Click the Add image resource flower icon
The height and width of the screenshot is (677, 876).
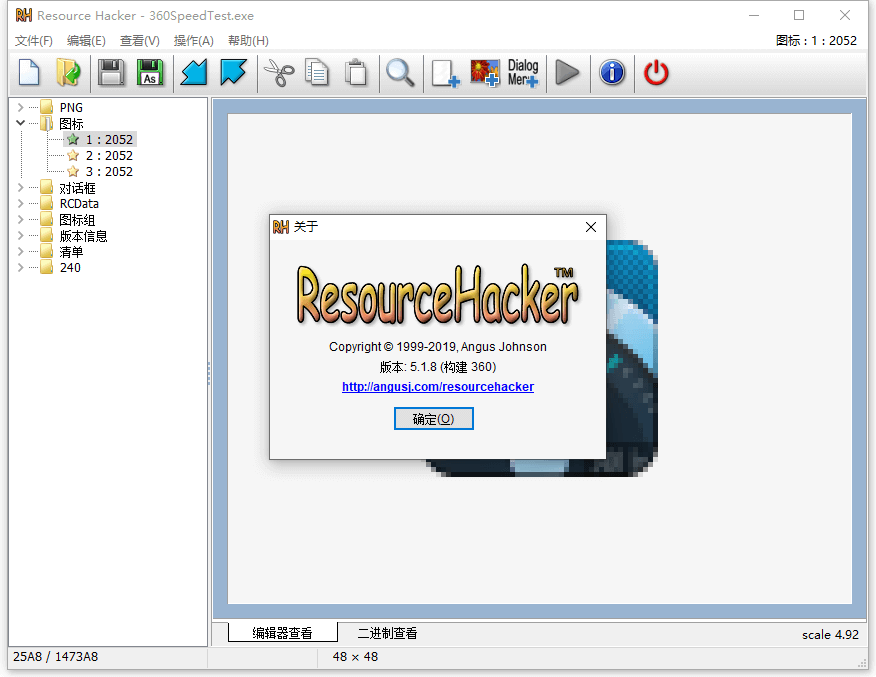[x=484, y=73]
